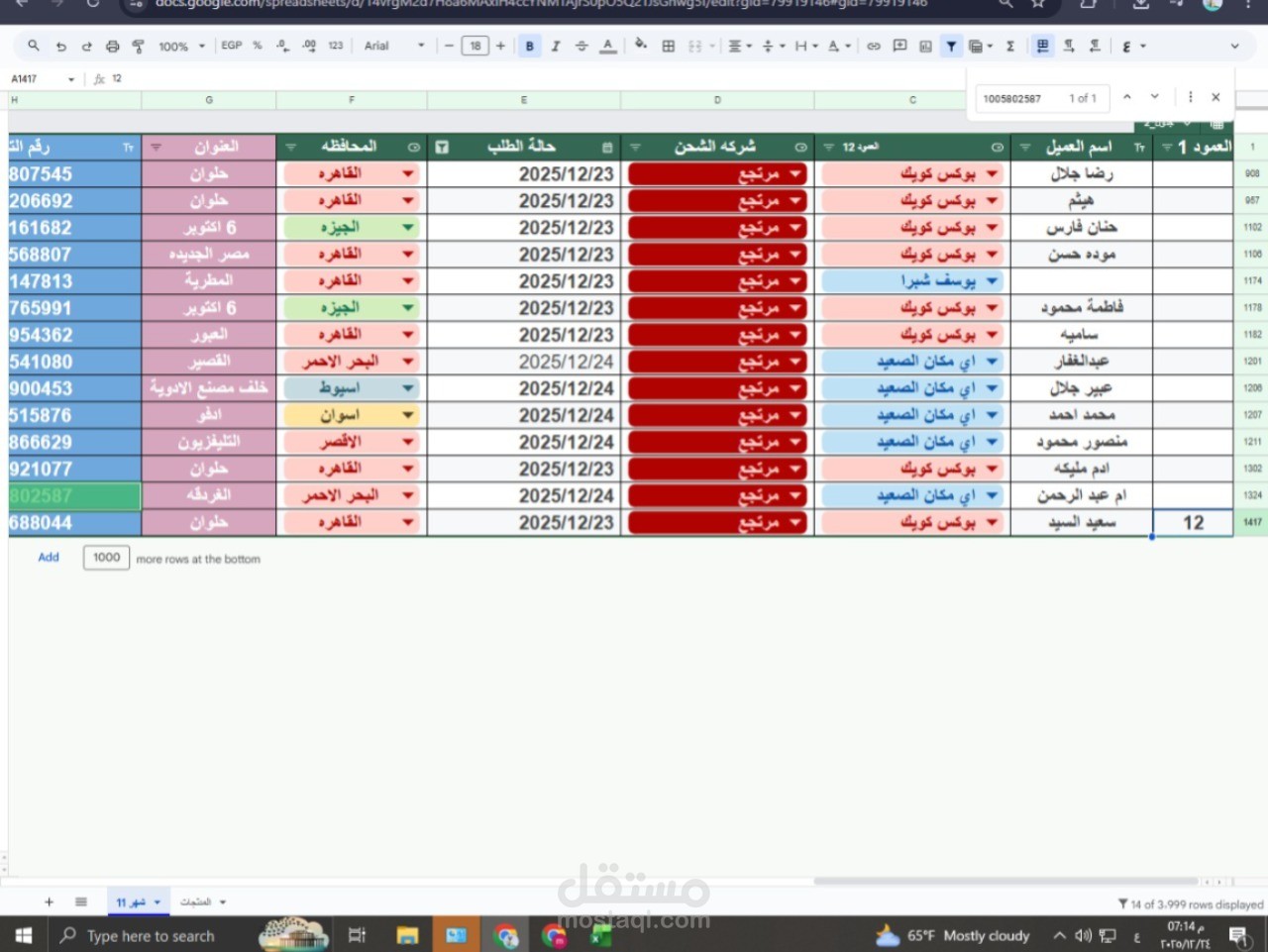Toggle bold formatting off

[x=529, y=46]
